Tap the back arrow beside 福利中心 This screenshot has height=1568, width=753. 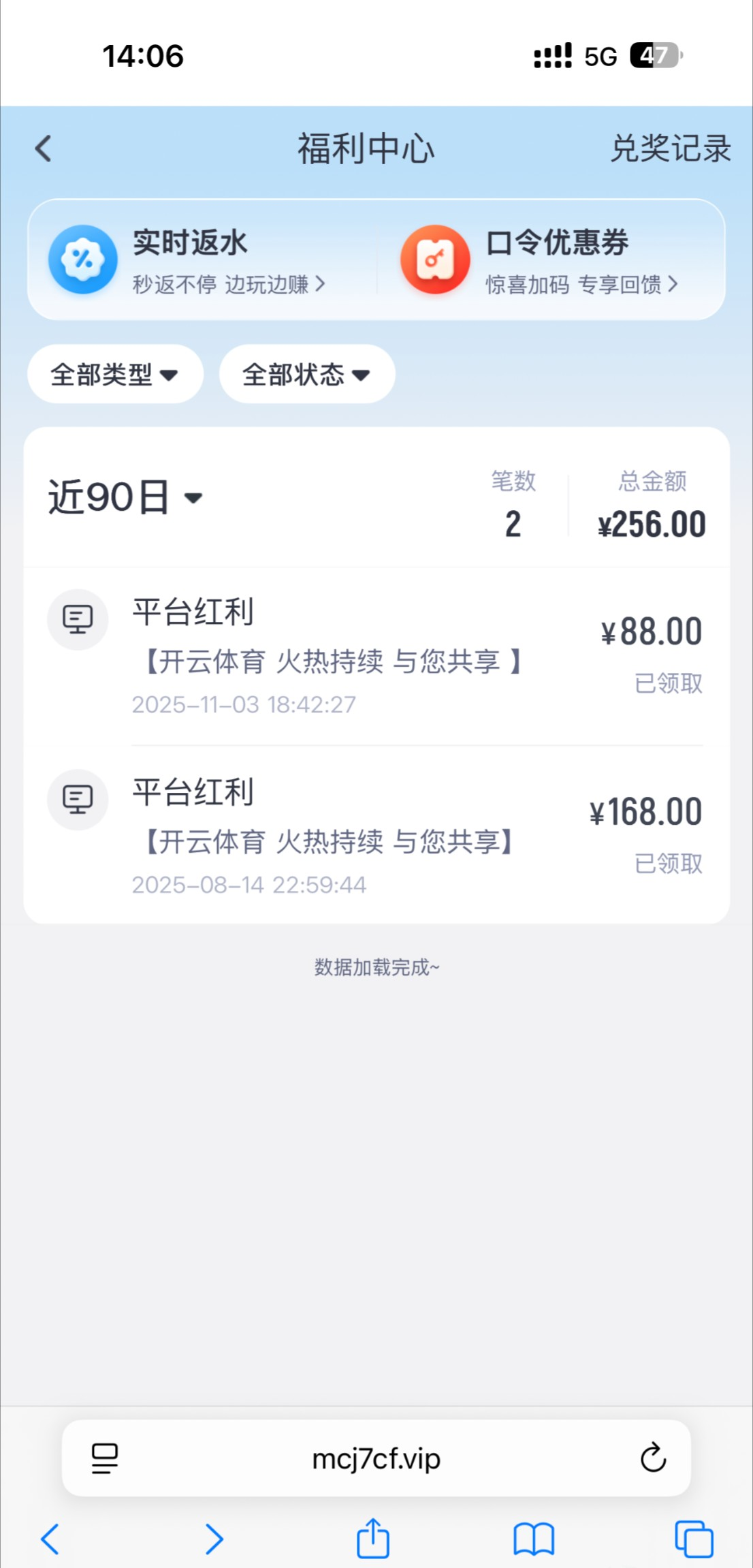tap(44, 148)
